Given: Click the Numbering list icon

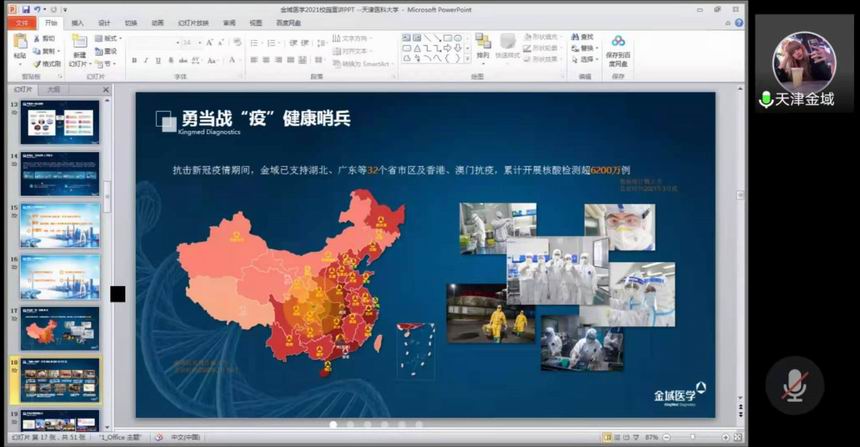Looking at the screenshot, I should pyautogui.click(x=273, y=43).
